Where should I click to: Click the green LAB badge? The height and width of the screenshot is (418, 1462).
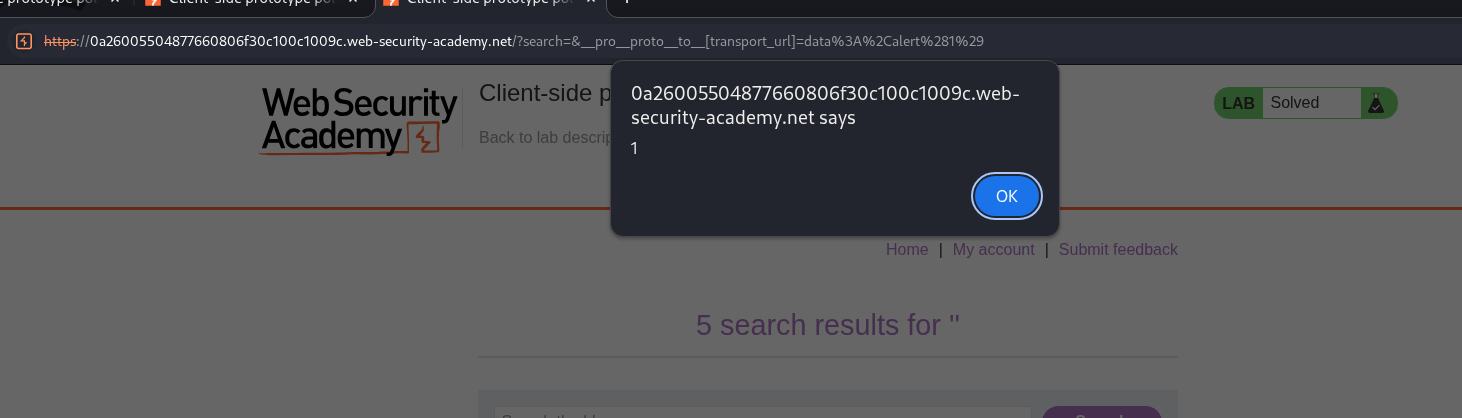pyautogui.click(x=1238, y=103)
